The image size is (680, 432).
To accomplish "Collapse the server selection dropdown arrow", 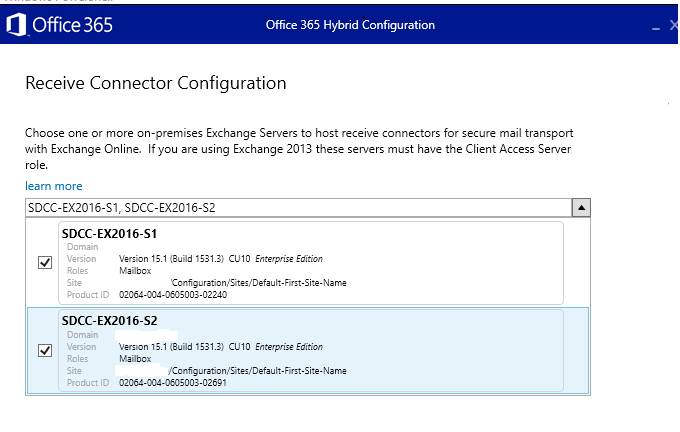I will click(580, 207).
